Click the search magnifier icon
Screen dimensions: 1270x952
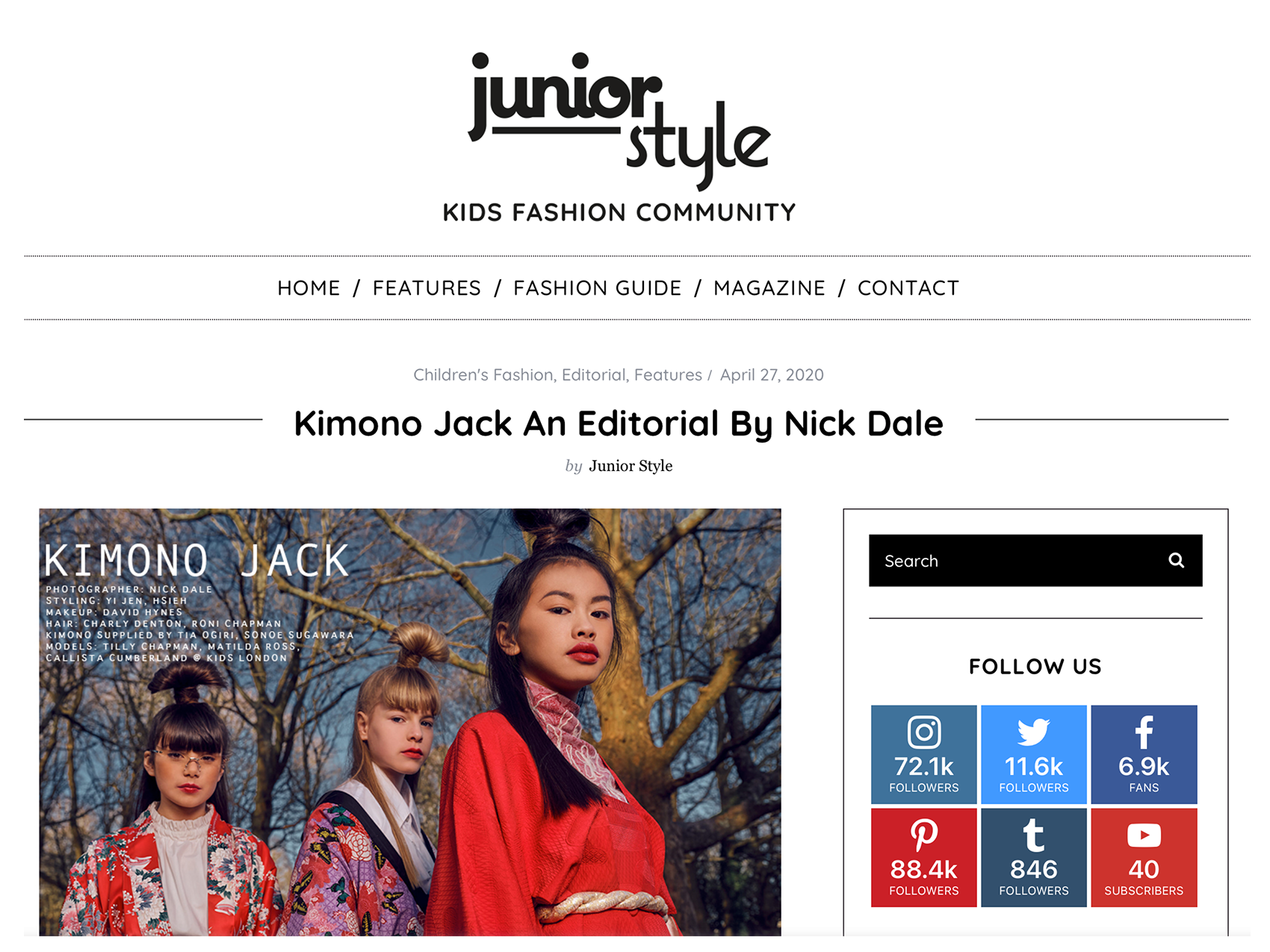pyautogui.click(x=1176, y=560)
